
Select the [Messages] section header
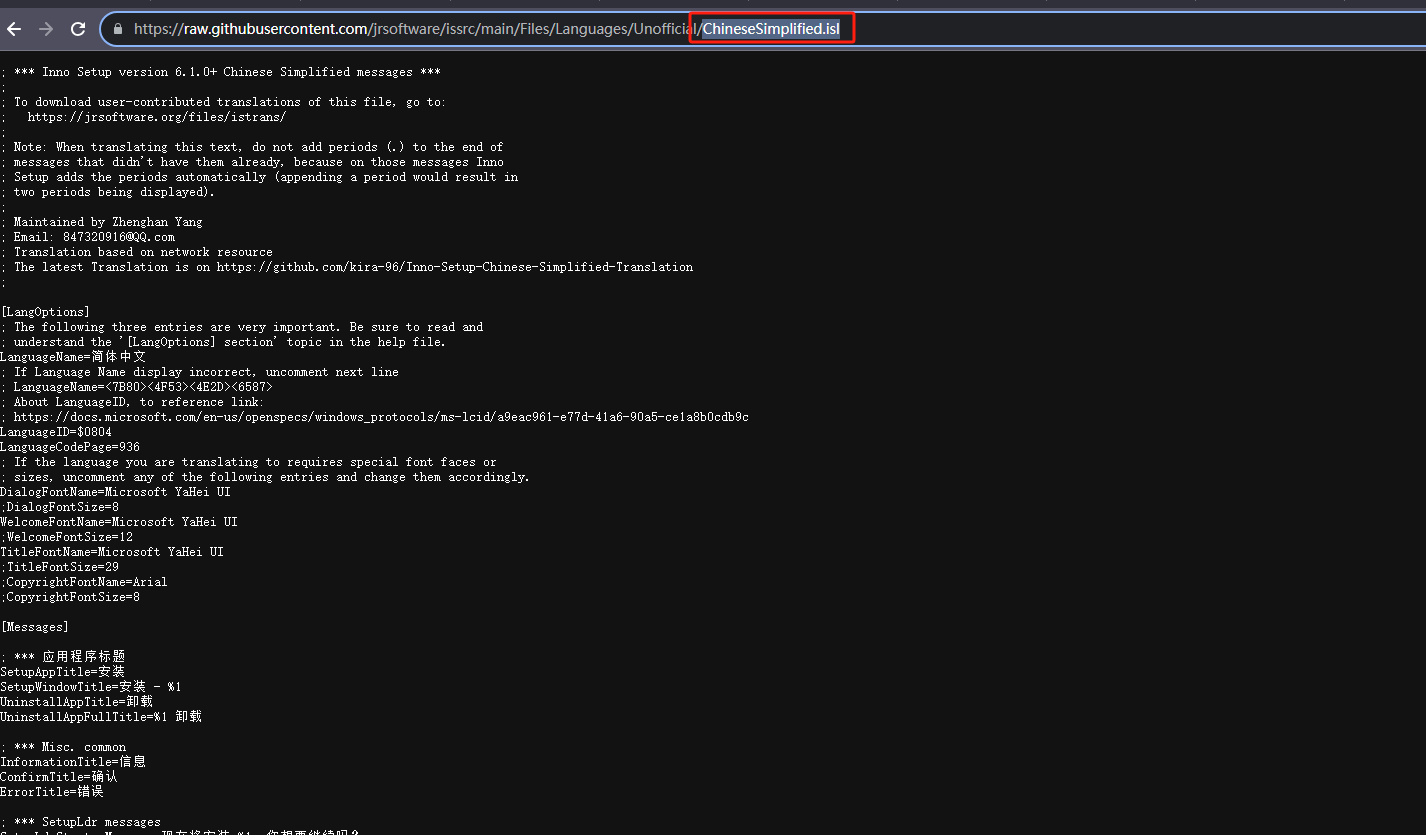pyautogui.click(x=34, y=626)
